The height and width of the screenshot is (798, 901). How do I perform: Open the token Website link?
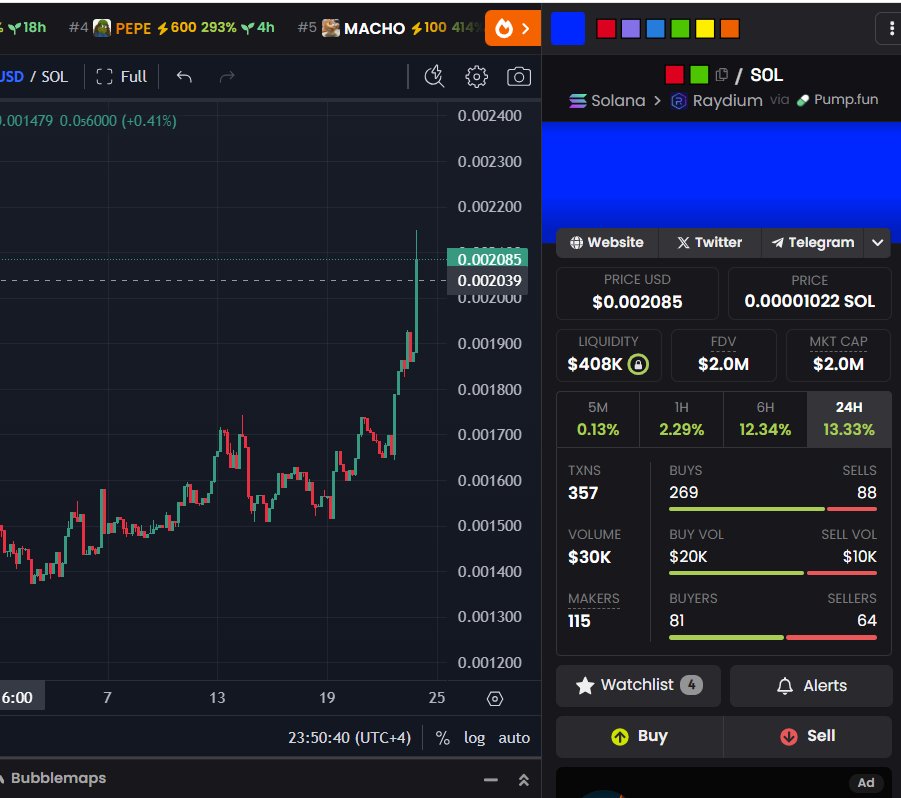click(x=607, y=242)
